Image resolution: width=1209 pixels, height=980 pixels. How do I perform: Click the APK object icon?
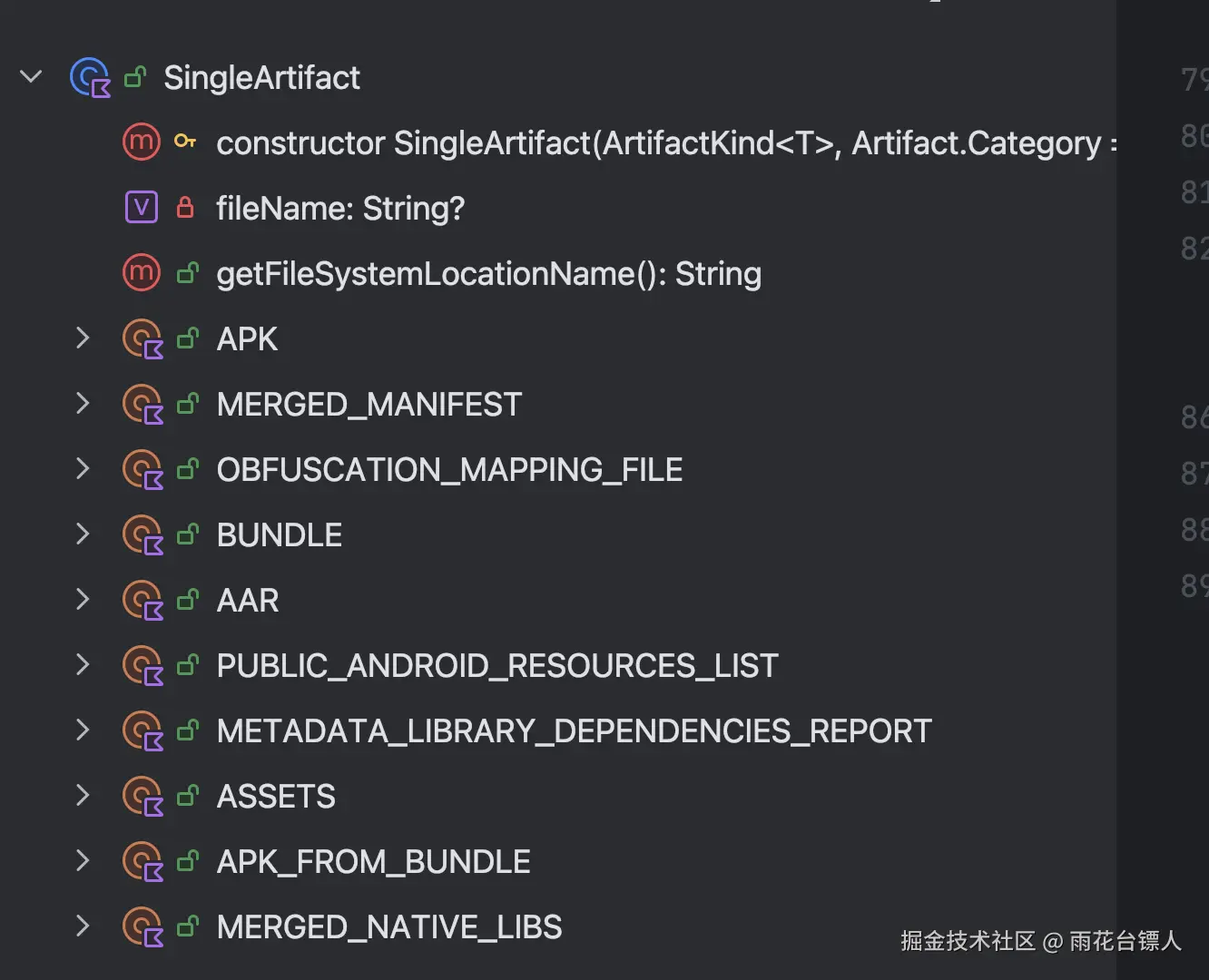click(143, 339)
